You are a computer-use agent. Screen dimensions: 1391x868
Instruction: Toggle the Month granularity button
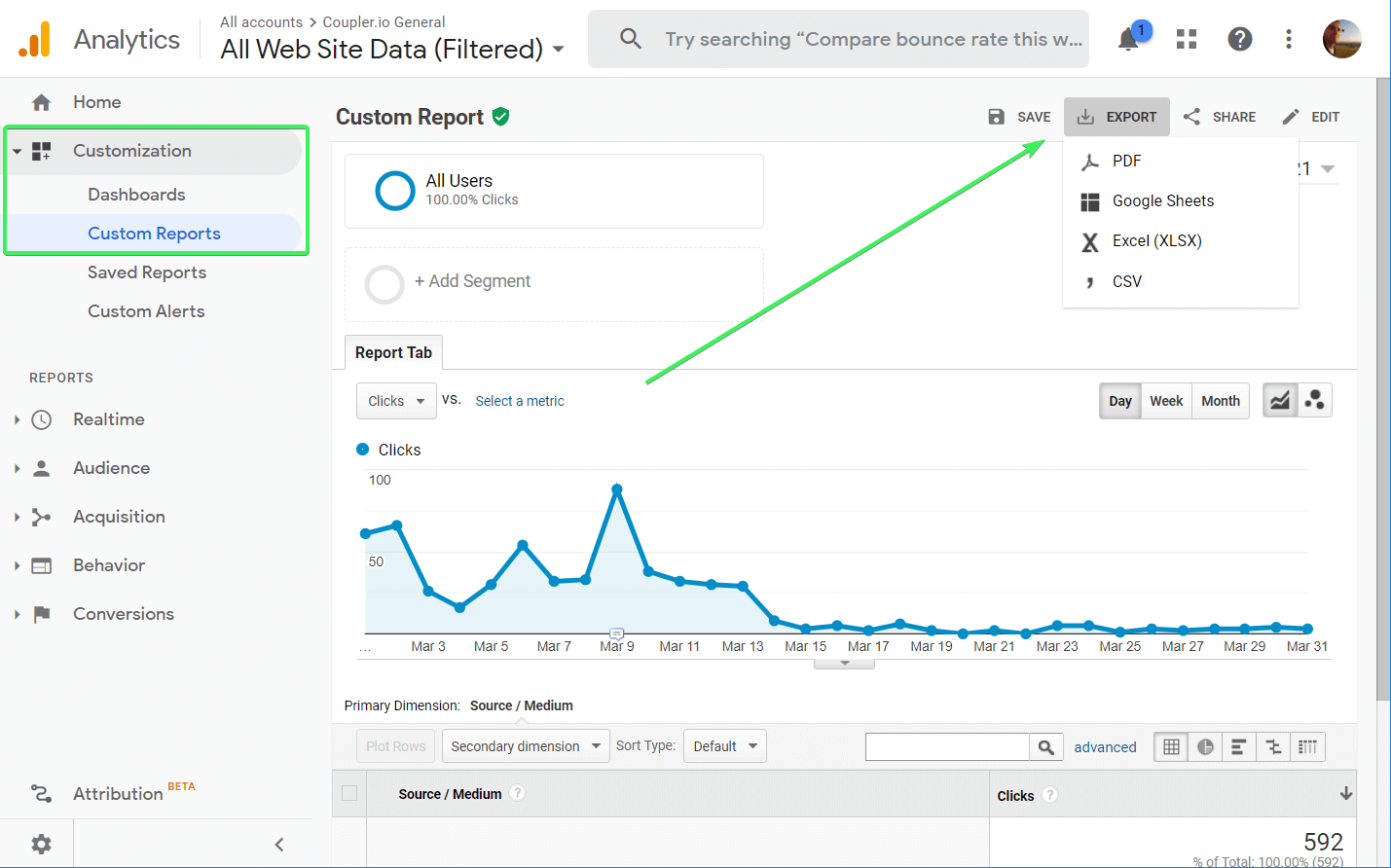[x=1221, y=401]
